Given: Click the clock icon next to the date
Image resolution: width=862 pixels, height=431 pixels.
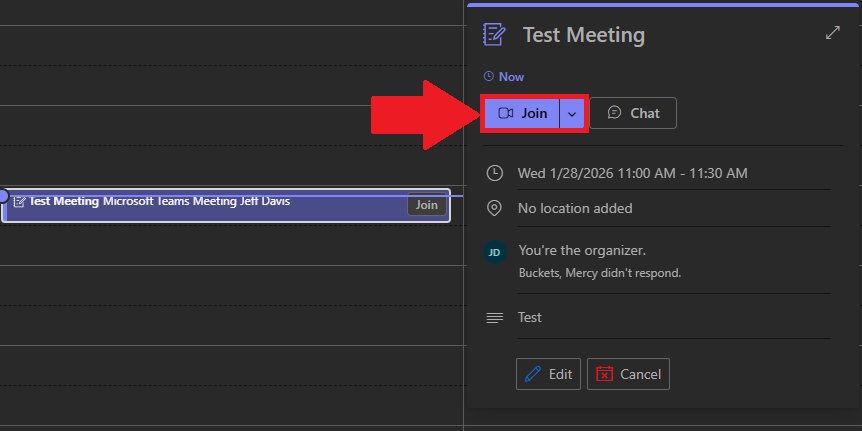Looking at the screenshot, I should click(494, 173).
